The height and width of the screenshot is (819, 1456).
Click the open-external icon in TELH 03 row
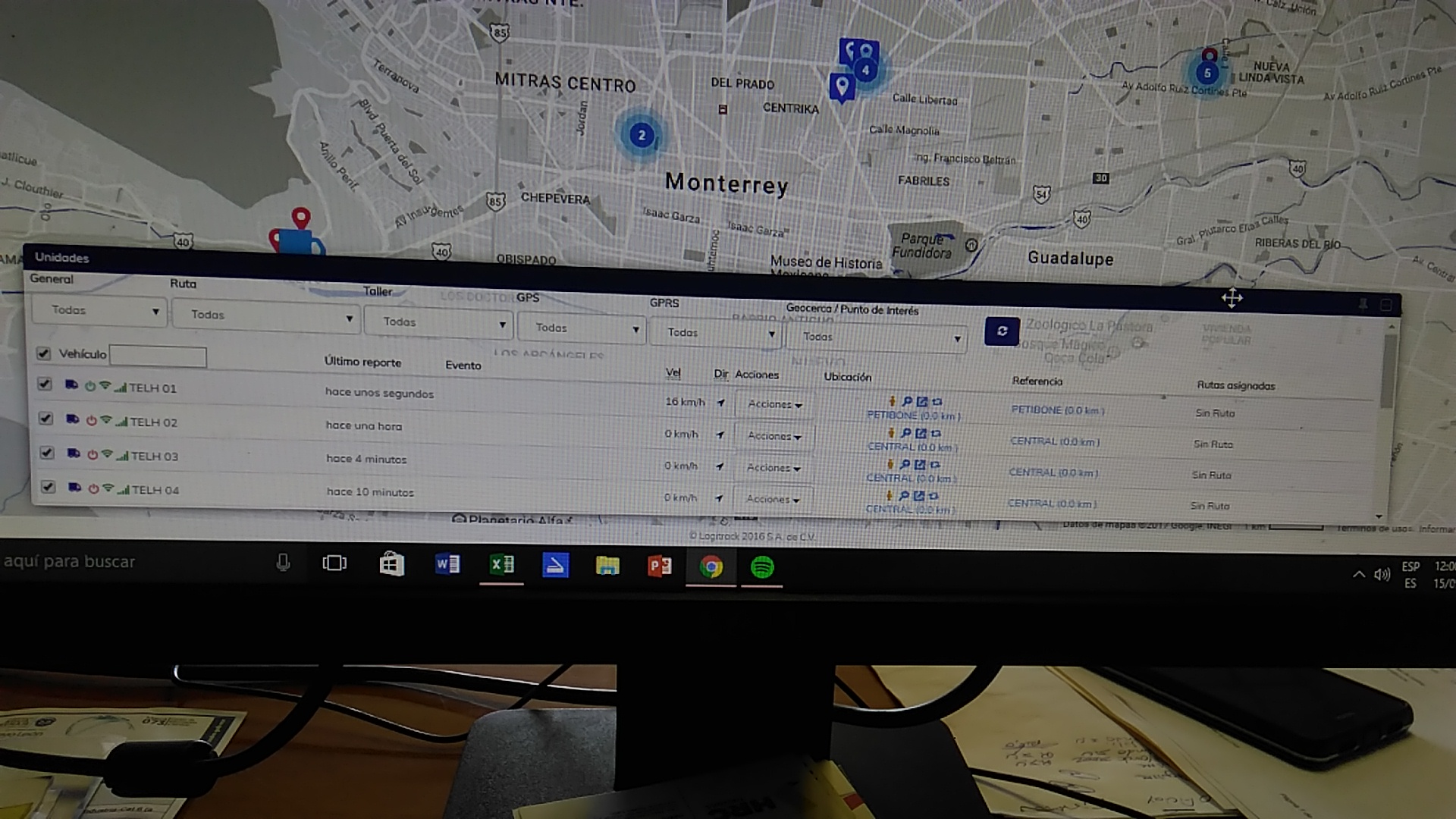[x=920, y=465]
